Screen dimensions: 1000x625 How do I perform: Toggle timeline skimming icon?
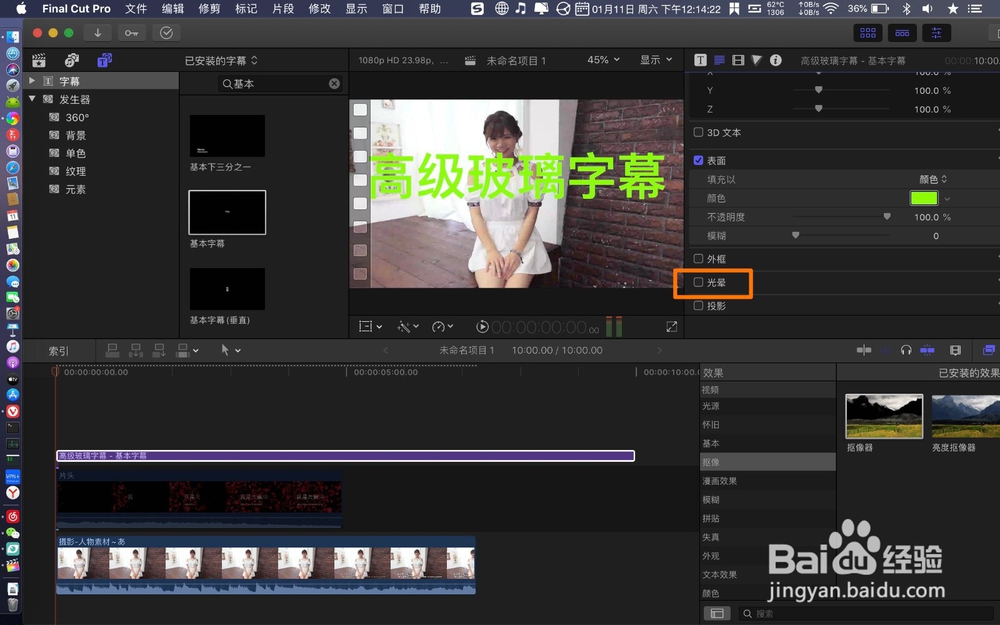pyautogui.click(x=864, y=350)
